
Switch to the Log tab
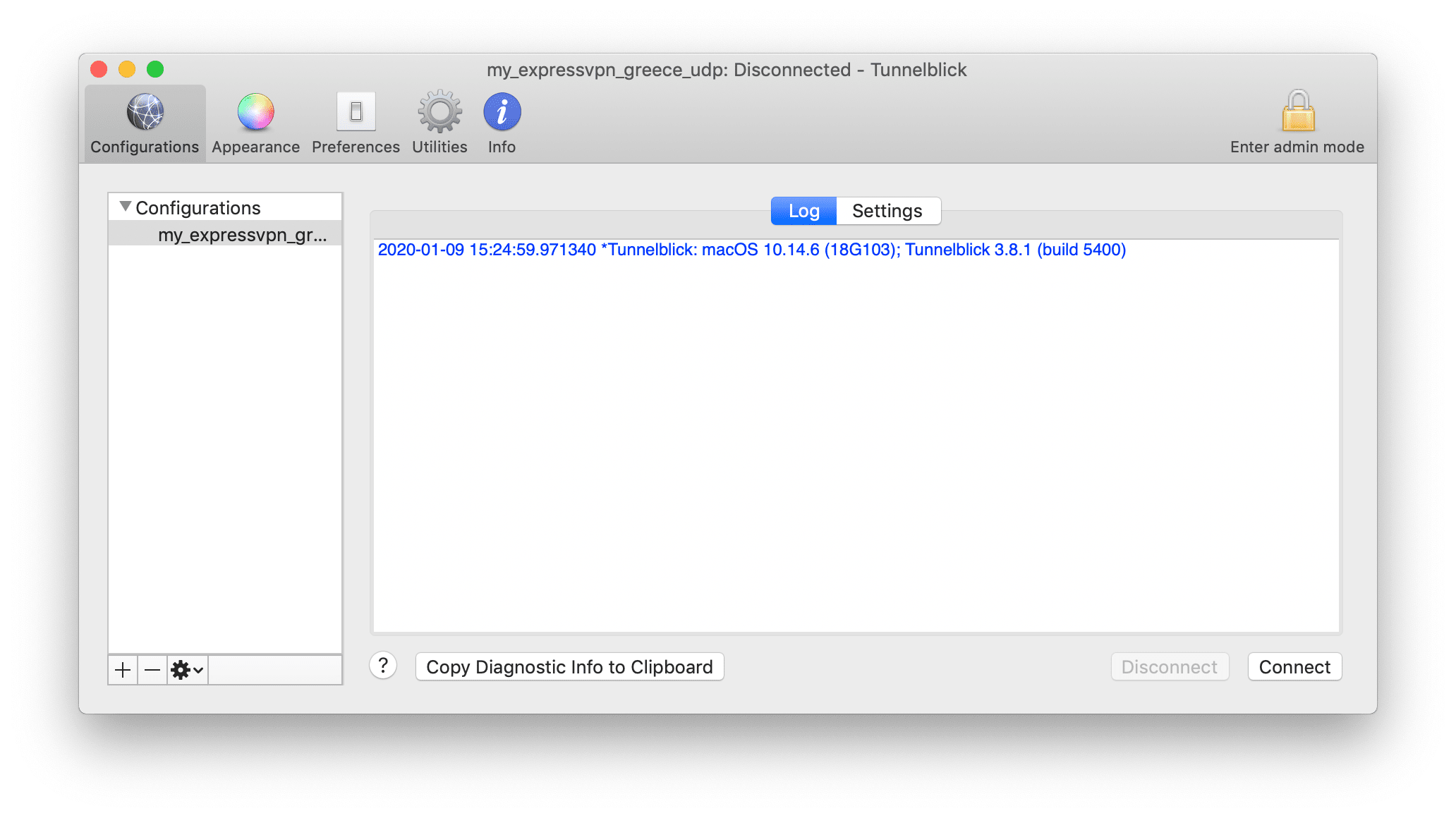(x=804, y=211)
